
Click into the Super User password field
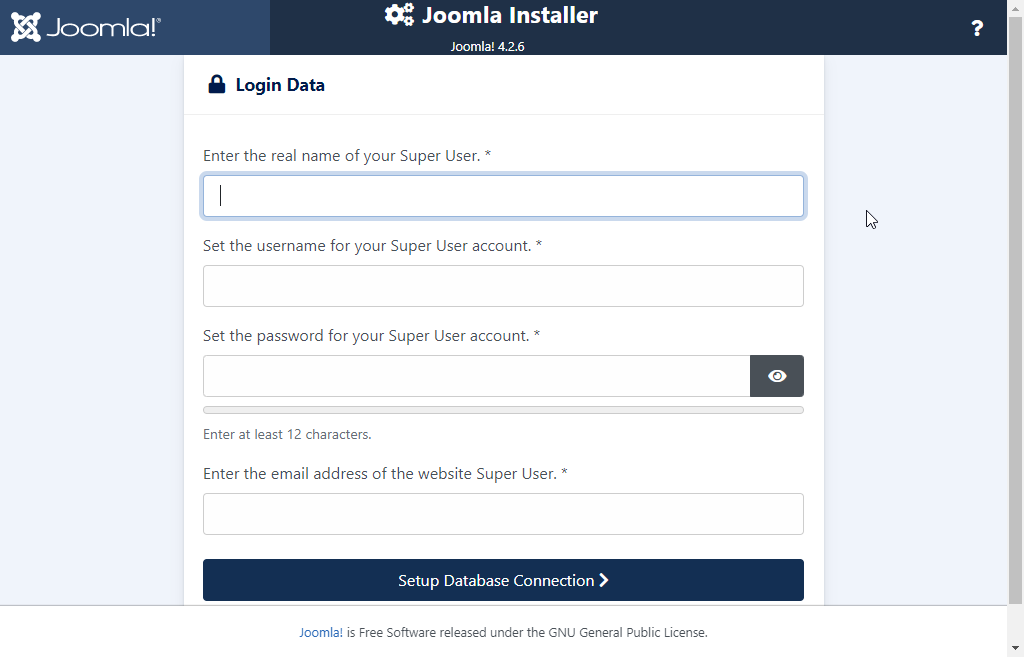pos(477,376)
